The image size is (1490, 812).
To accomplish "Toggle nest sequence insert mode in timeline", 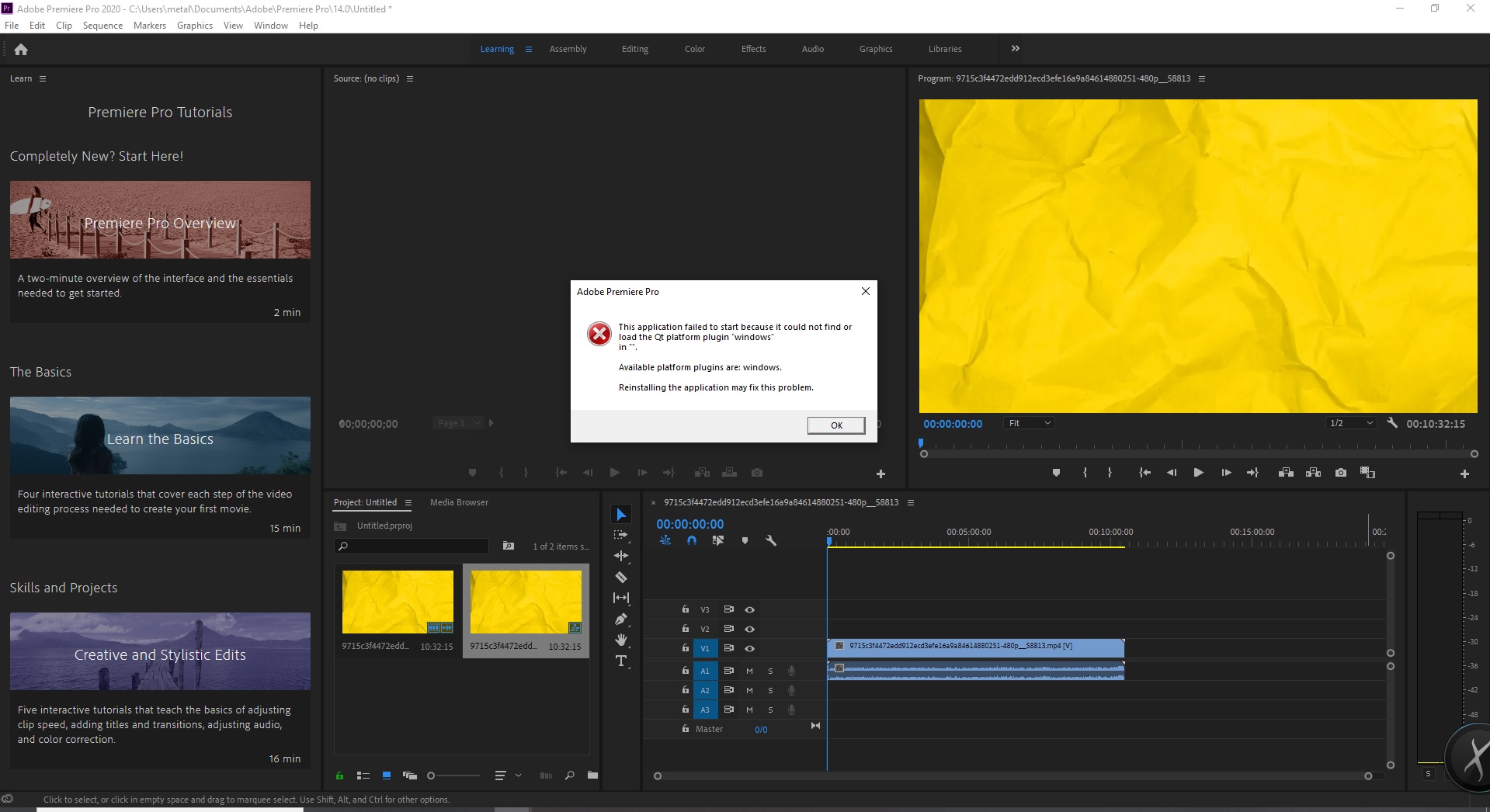I will tap(665, 540).
